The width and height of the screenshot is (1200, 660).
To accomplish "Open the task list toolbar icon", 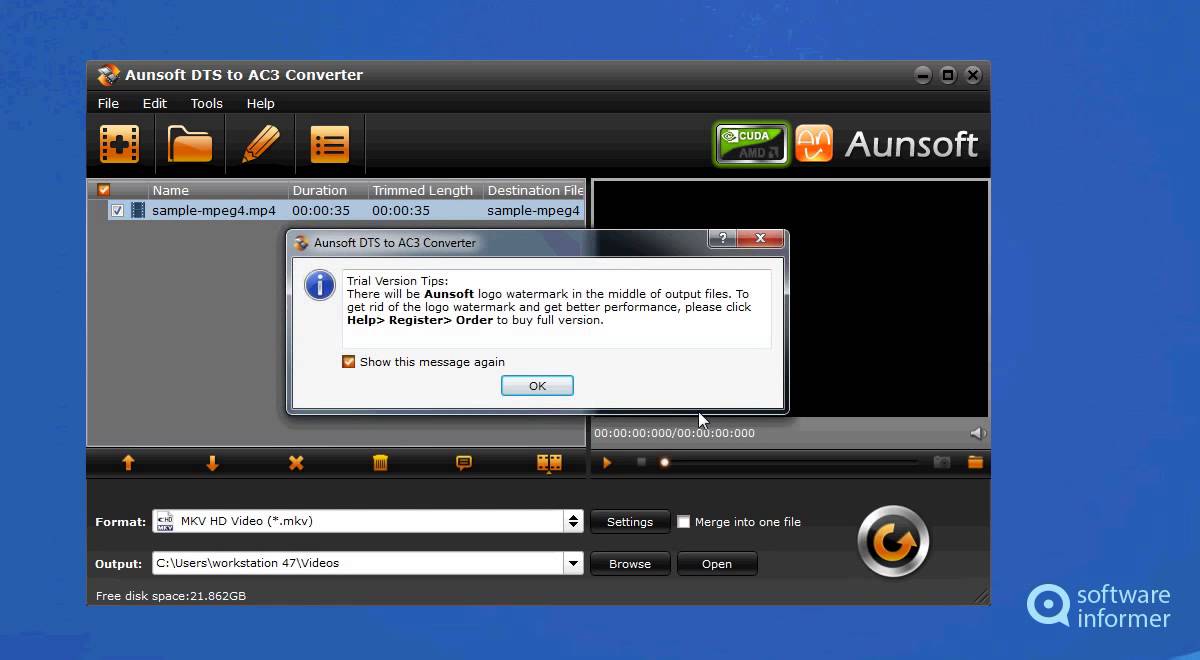I will [329, 144].
